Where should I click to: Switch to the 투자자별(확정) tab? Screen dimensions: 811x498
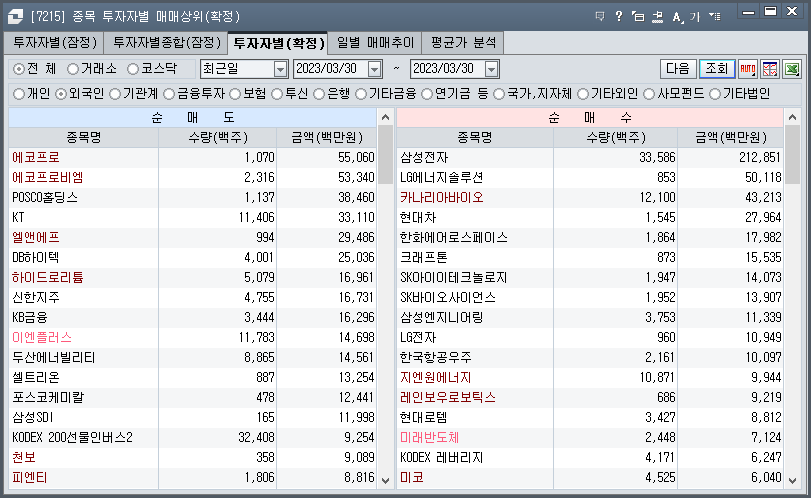(x=278, y=43)
